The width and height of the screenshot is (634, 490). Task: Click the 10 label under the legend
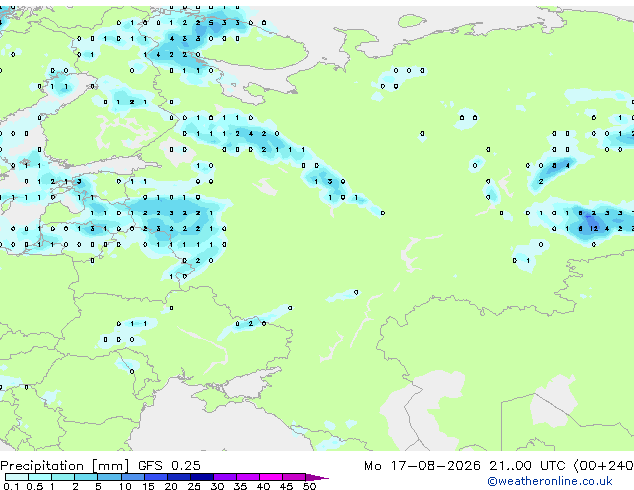coord(125,486)
